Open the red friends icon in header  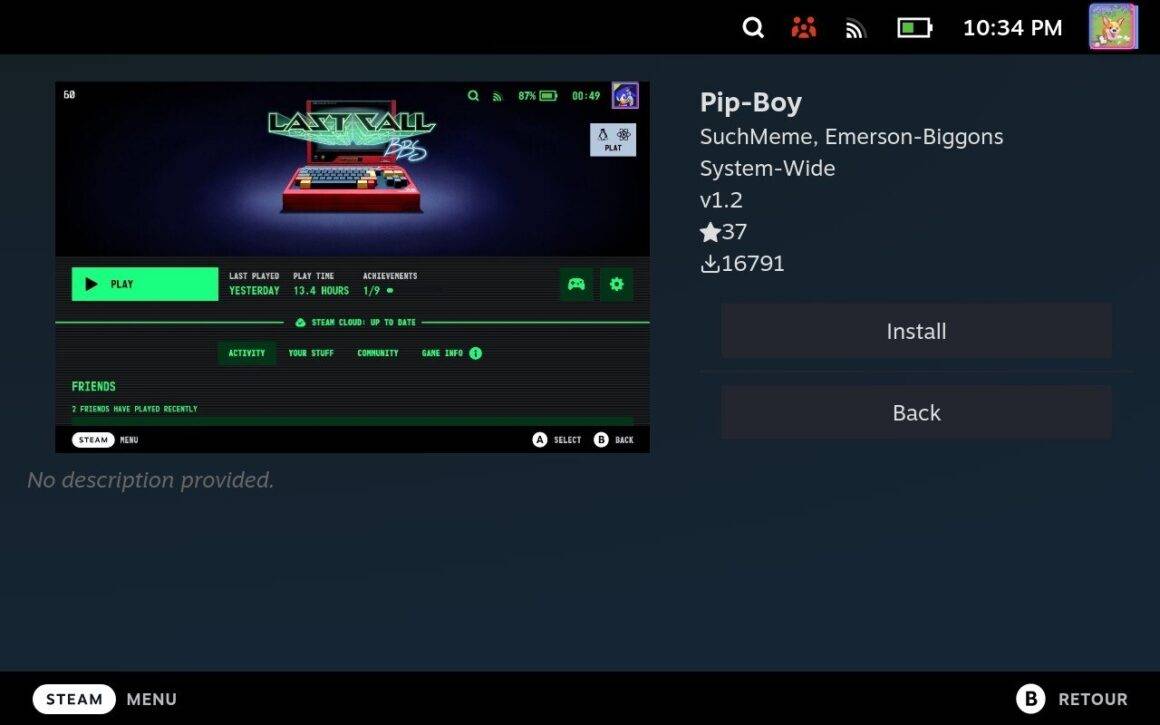tap(804, 28)
